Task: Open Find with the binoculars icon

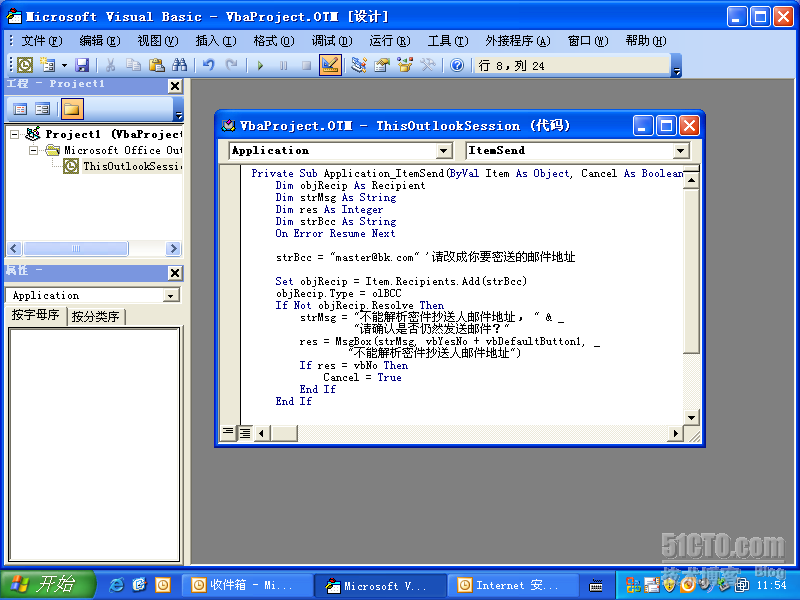Action: (180, 65)
